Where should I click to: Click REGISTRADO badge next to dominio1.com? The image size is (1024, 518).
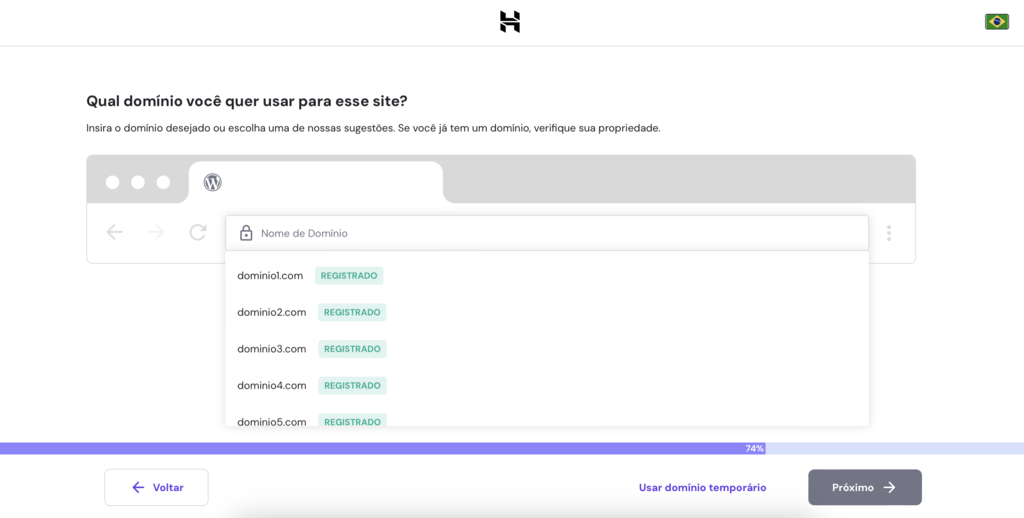(349, 276)
